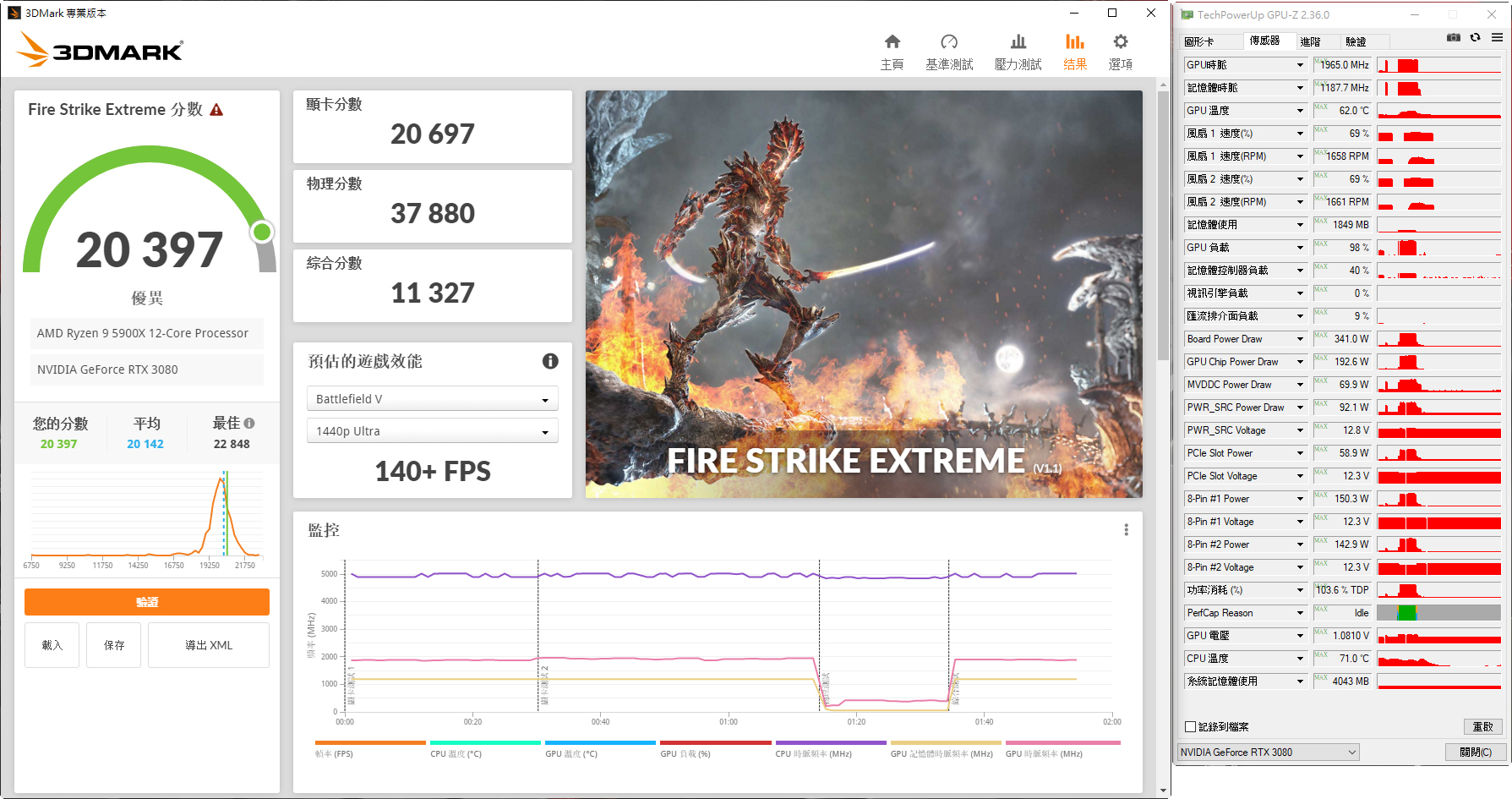Screen dimensions: 1512x799
Task: Open the GPU 負載 sensor dropdown arrow
Action: pos(1300,248)
